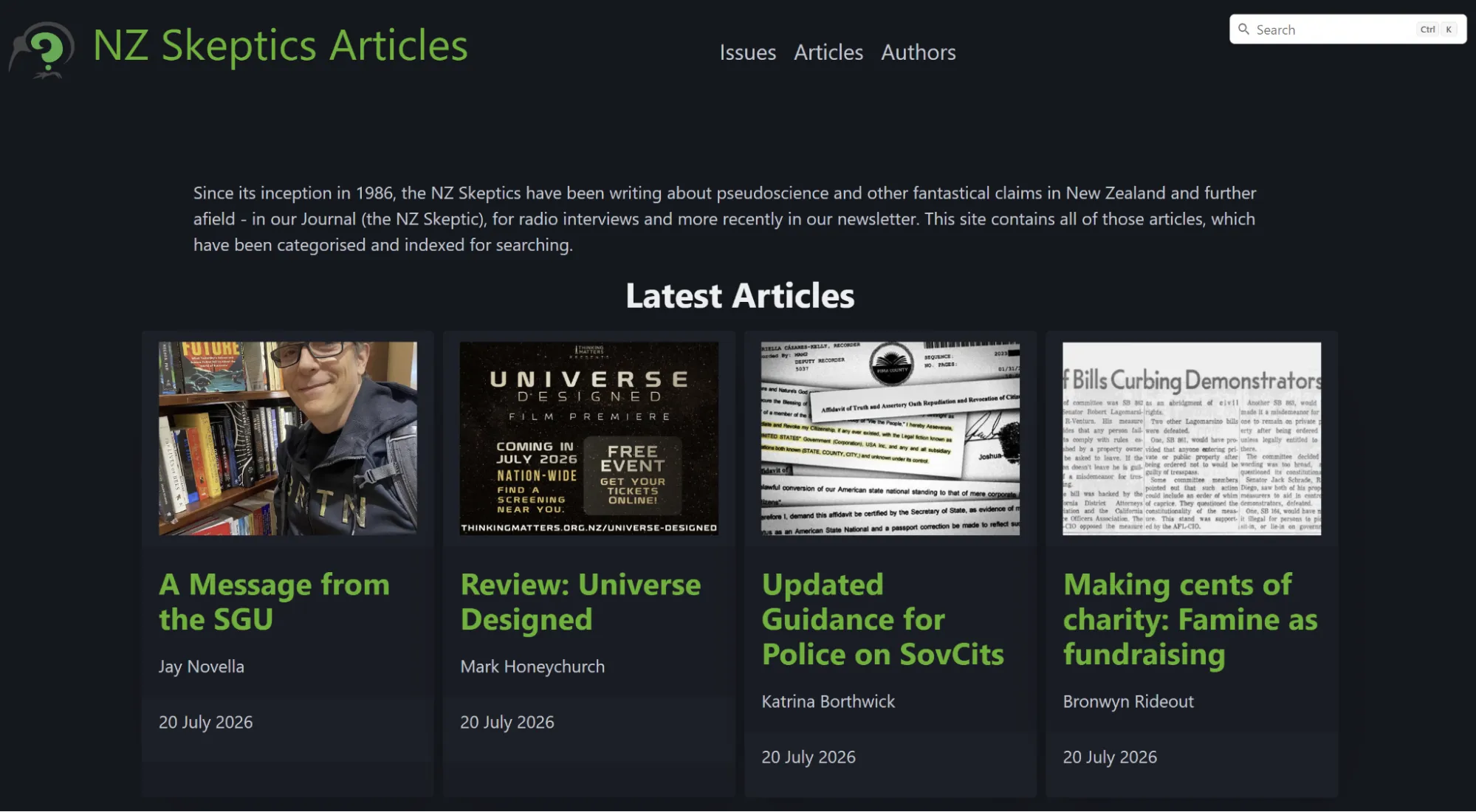
Task: Open article A Message from the SGU
Action: (x=274, y=602)
